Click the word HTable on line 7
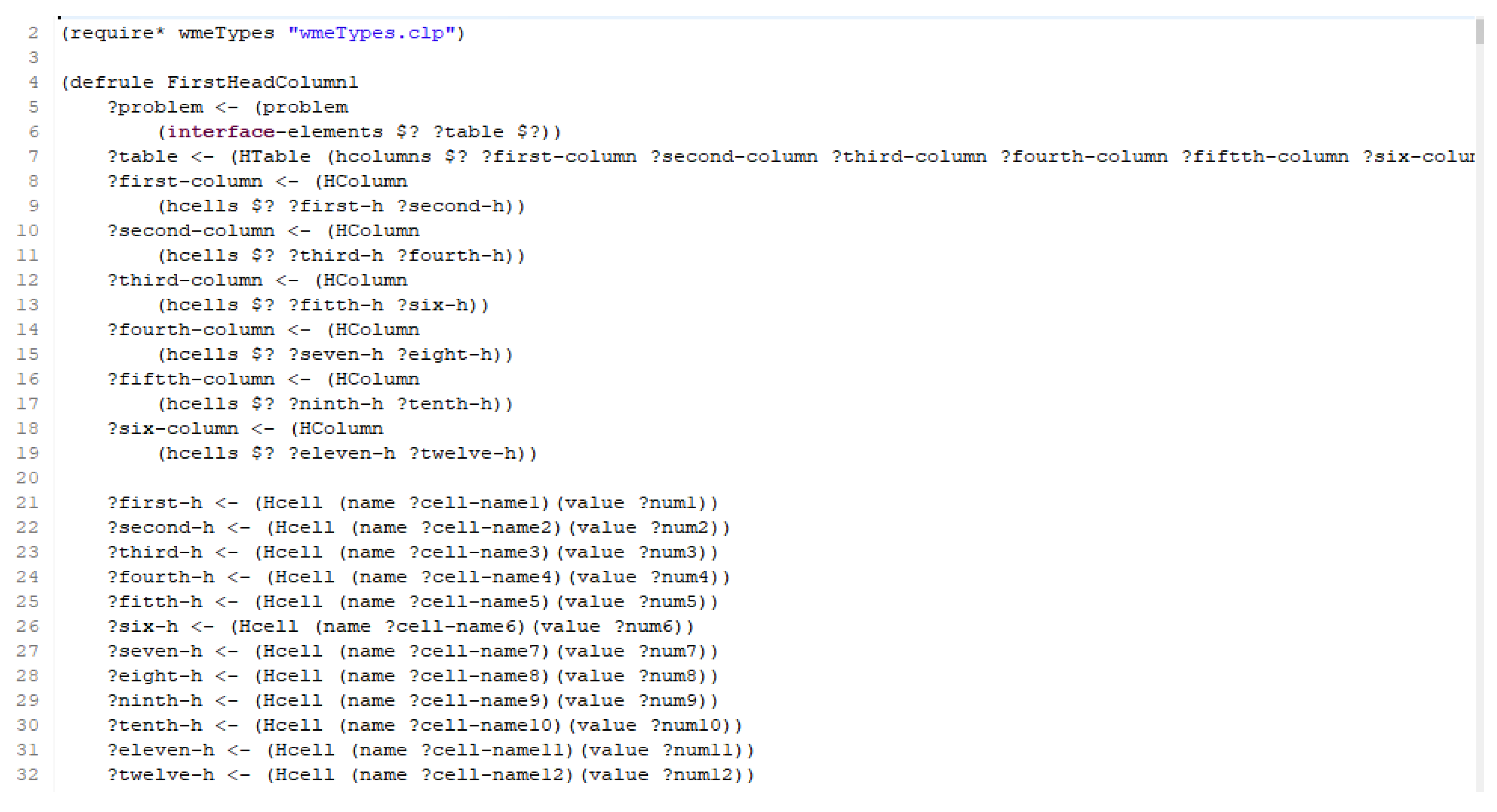Viewport: 1497px width, 812px height. coord(274,157)
